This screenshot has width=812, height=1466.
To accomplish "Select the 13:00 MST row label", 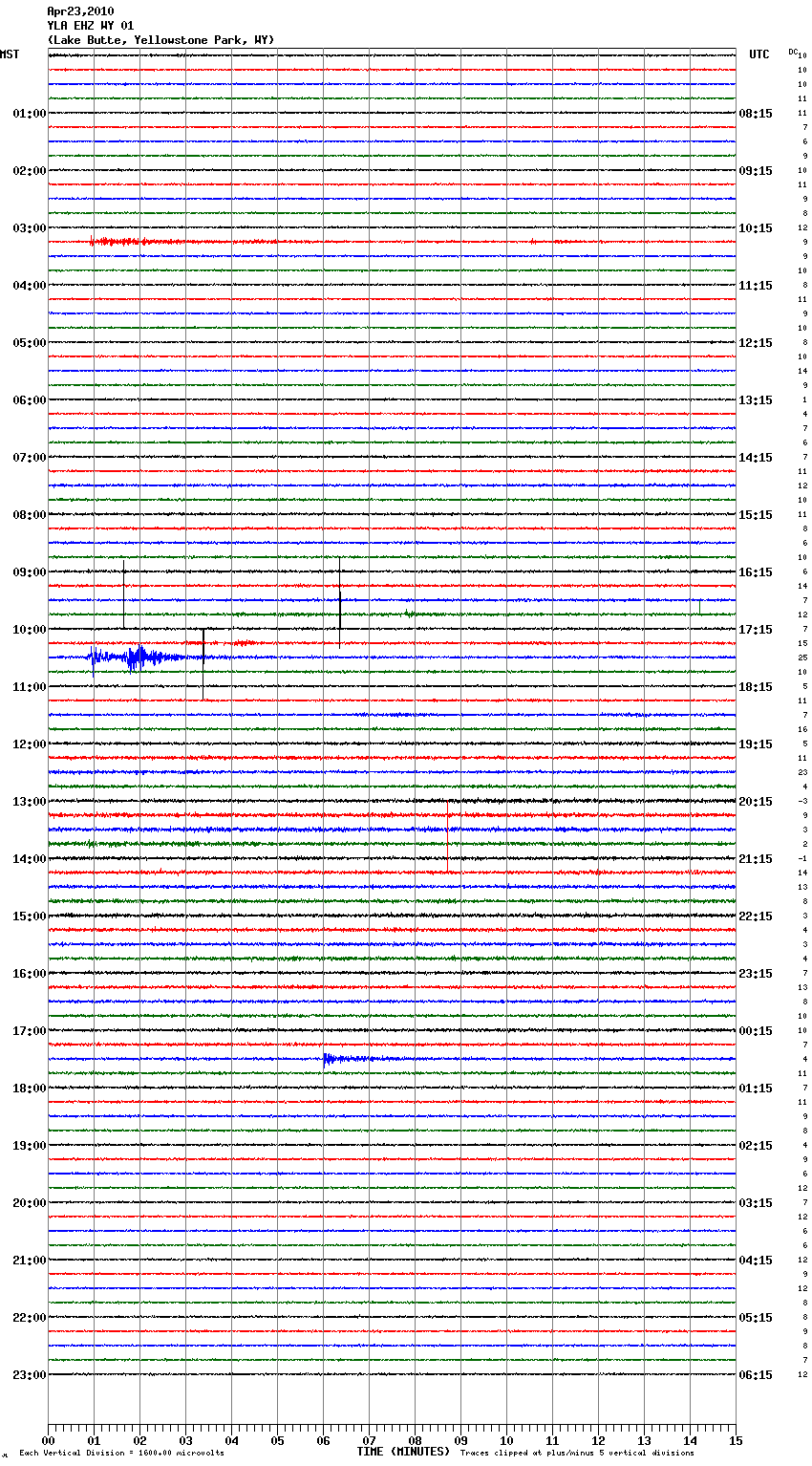I will 30,802.
